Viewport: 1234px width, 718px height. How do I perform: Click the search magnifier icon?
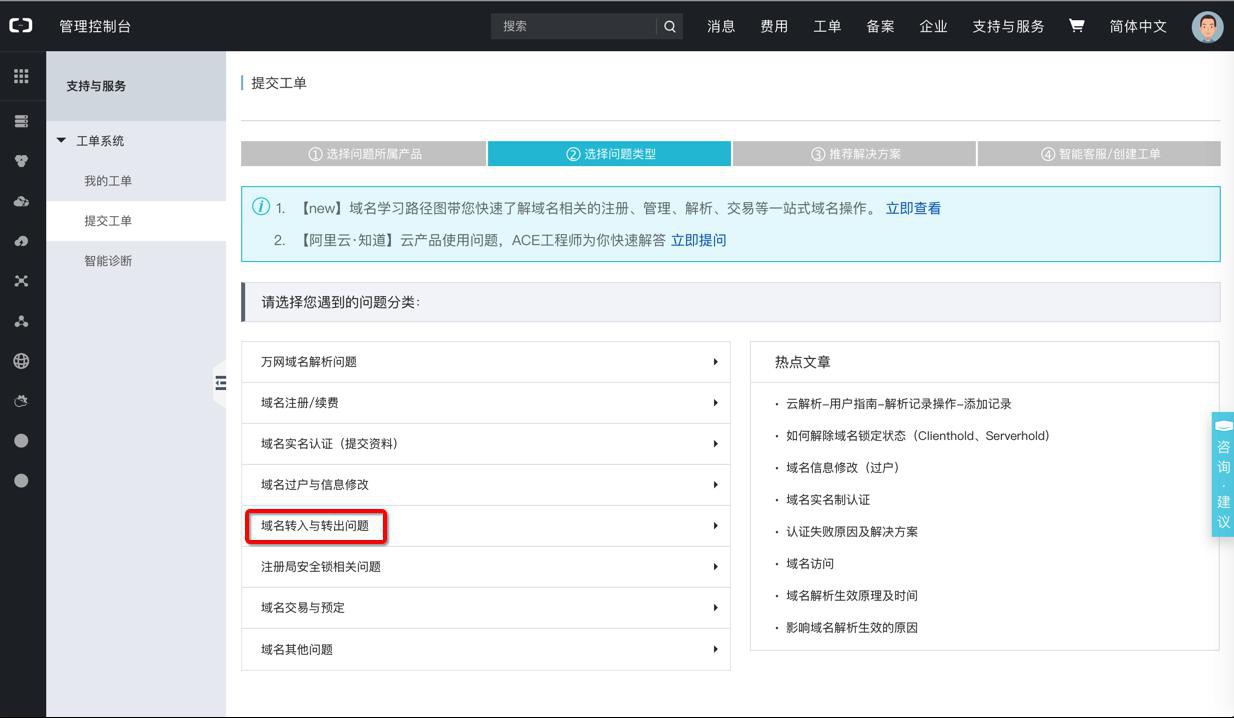click(x=670, y=27)
